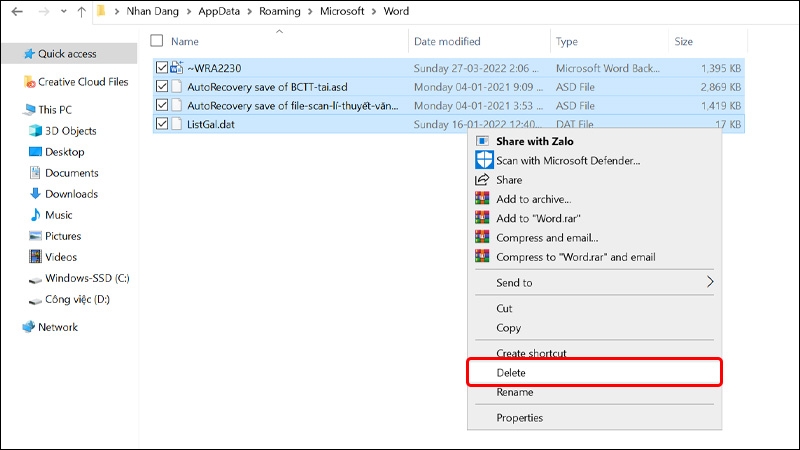Expand chevron after Nhan Dang breadcrumb
Viewport: 800px width, 450px height.
point(189,11)
